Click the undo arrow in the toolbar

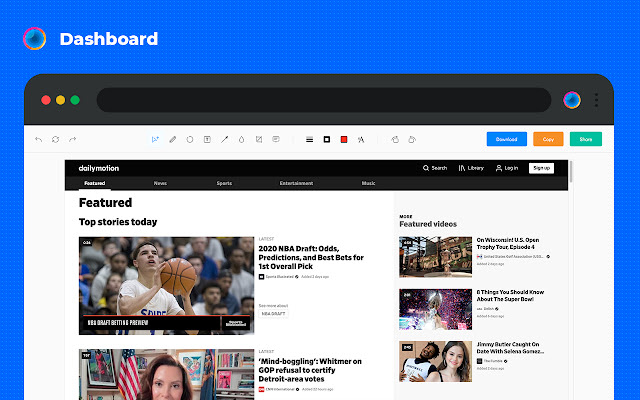pos(38,140)
